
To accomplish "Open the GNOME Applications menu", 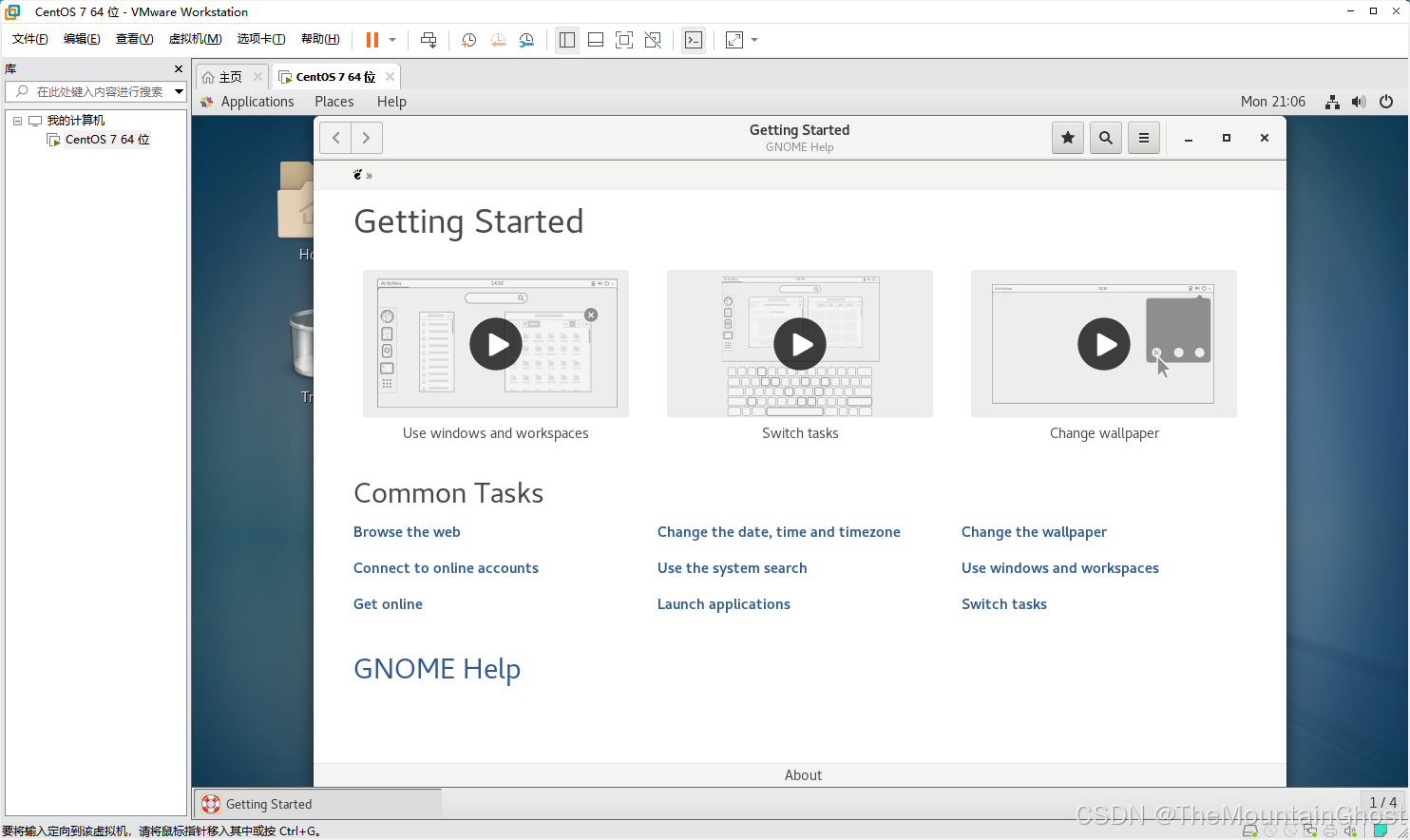I will click(257, 102).
